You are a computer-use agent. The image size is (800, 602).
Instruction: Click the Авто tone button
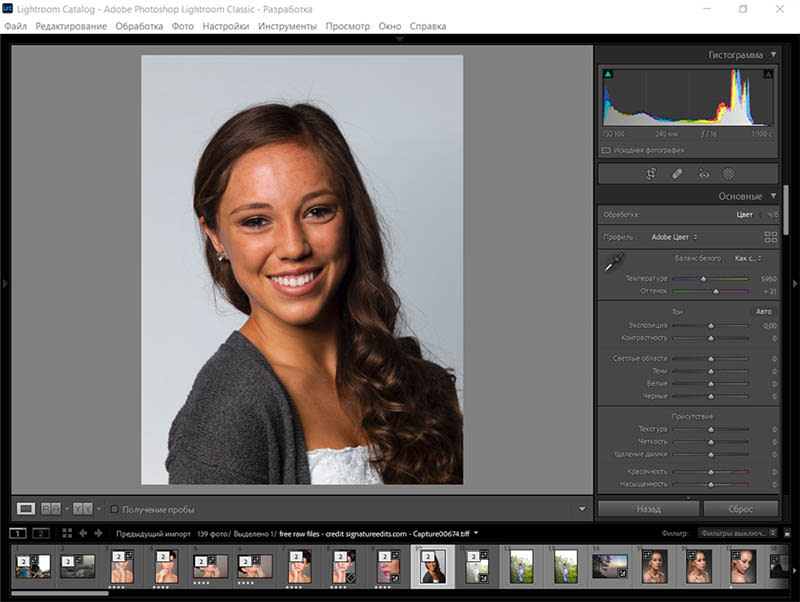click(763, 312)
